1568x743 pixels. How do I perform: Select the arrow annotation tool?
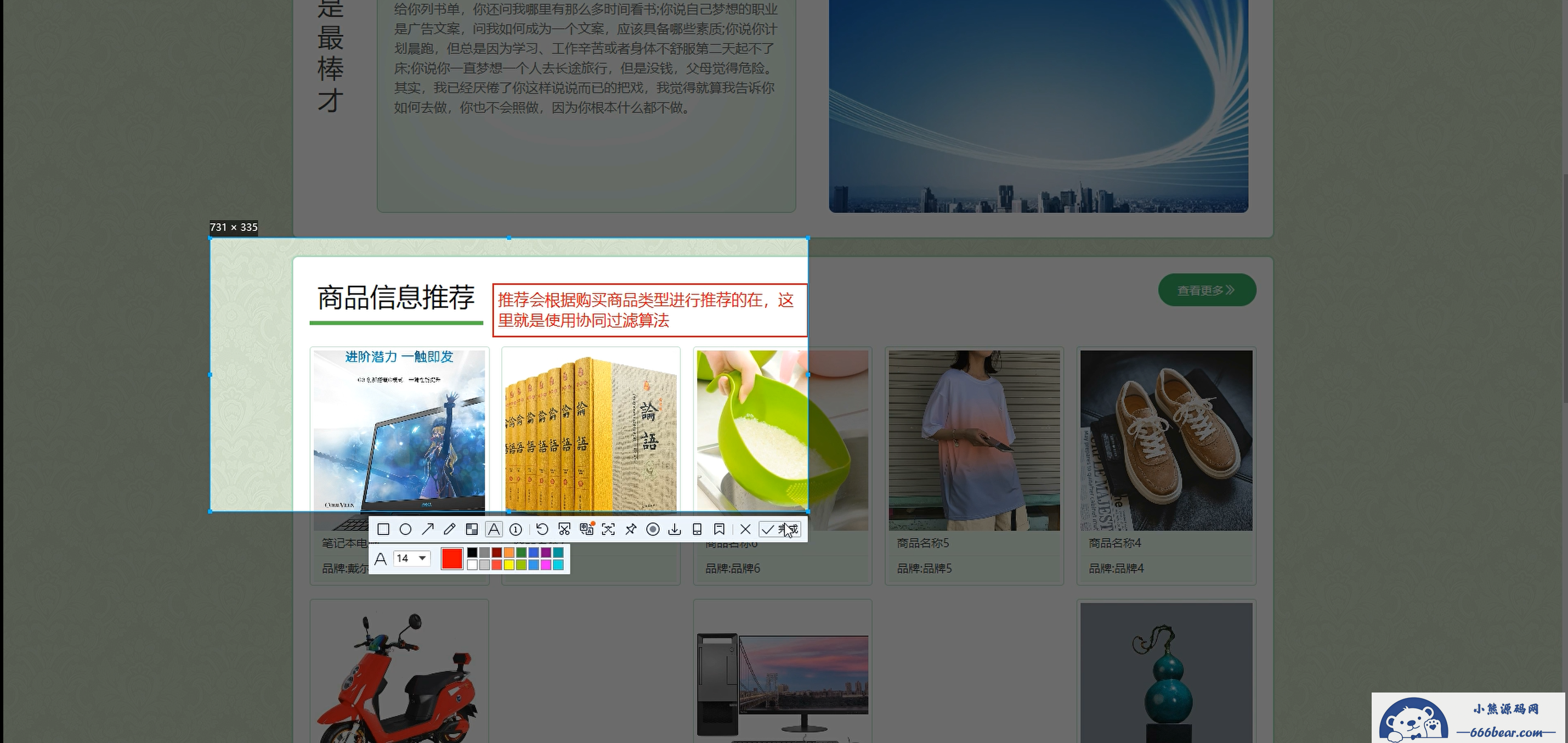427,529
